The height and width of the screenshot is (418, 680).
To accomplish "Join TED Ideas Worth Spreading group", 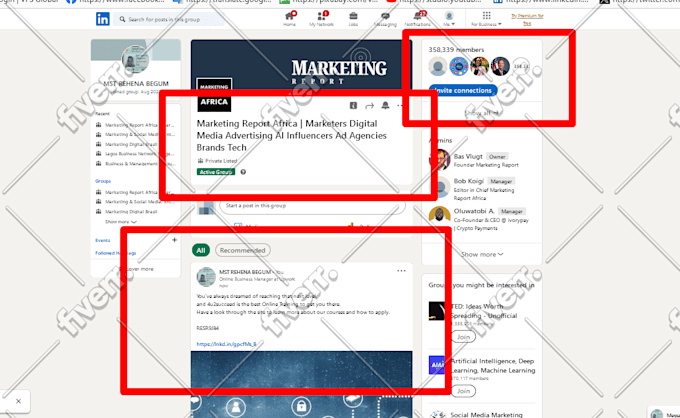I will [463, 337].
